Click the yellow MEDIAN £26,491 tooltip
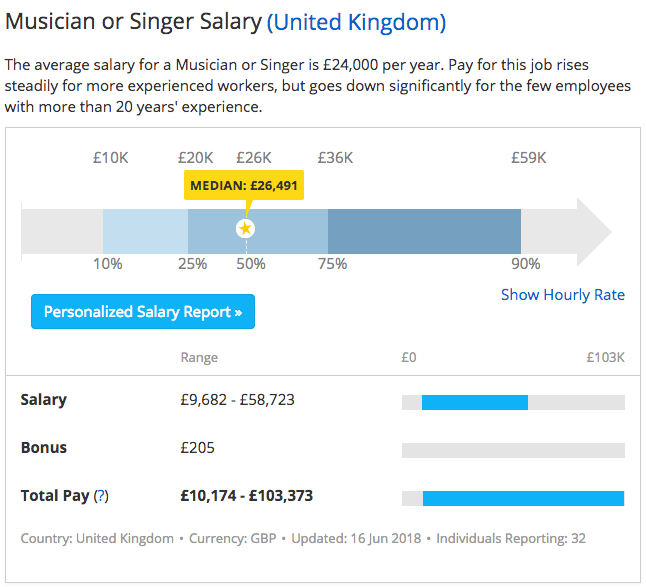This screenshot has width=646, height=587. 244,185
